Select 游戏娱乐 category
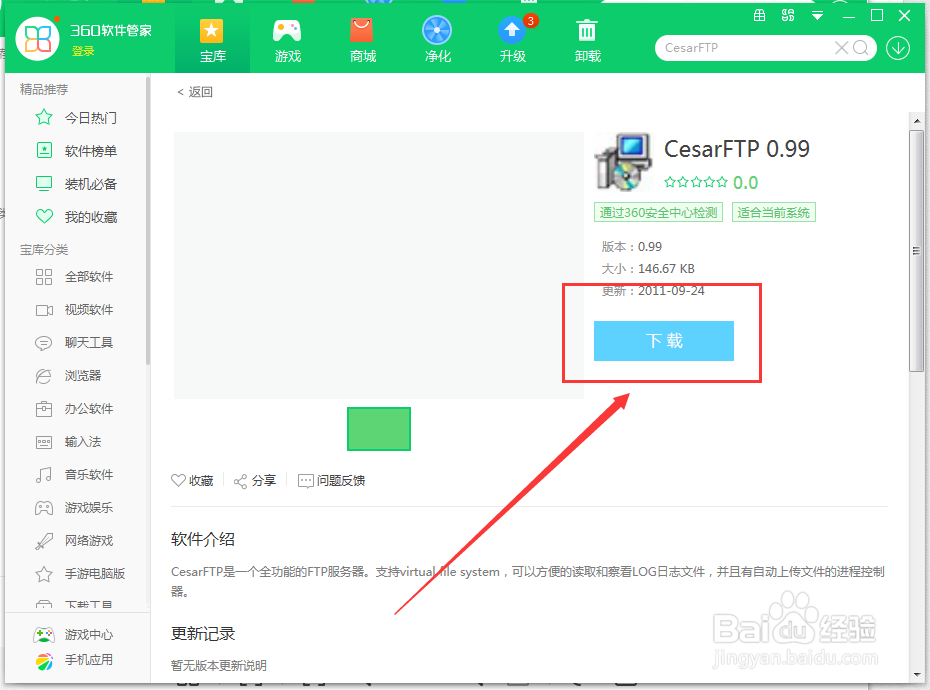Screen dimensions: 930x690 (89, 508)
